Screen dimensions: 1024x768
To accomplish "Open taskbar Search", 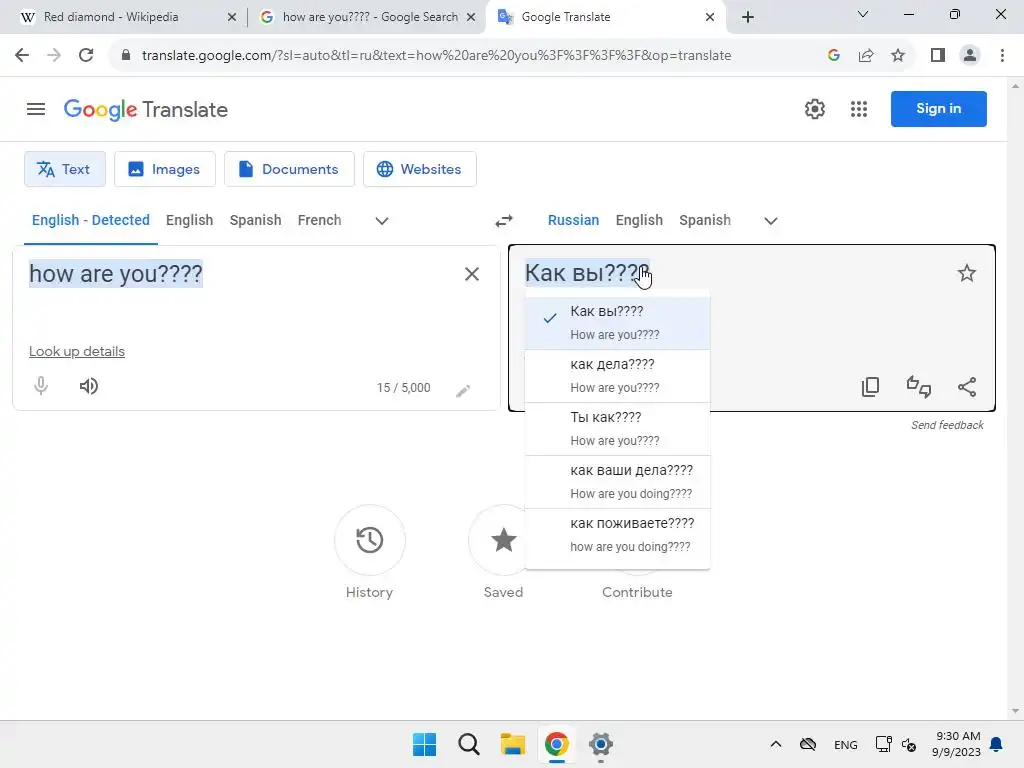I will click(468, 744).
